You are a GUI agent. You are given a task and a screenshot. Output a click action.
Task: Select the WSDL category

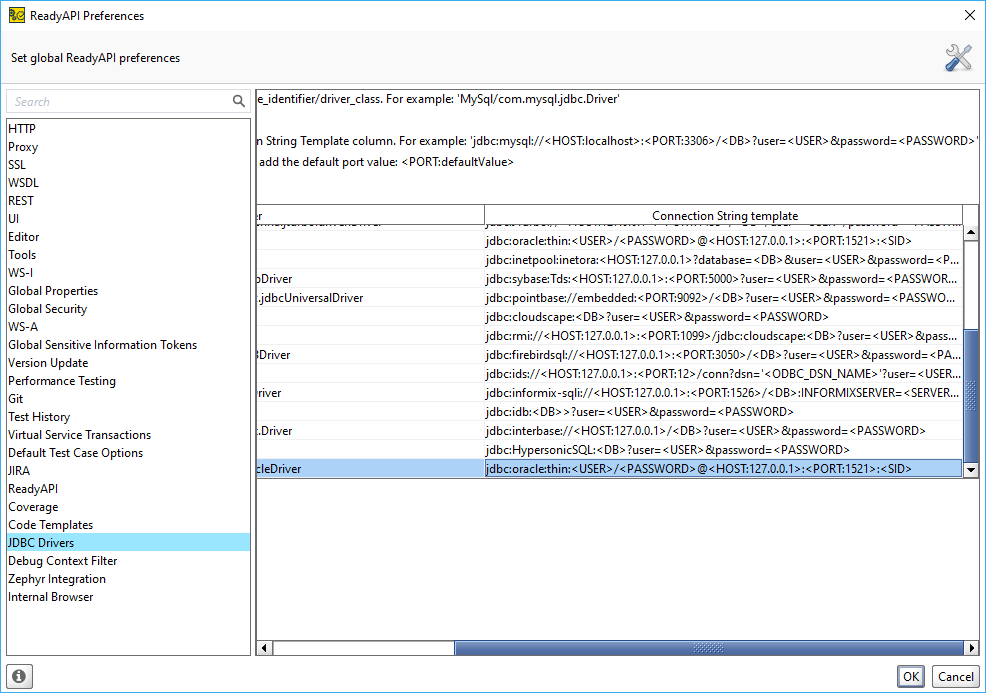128,183
